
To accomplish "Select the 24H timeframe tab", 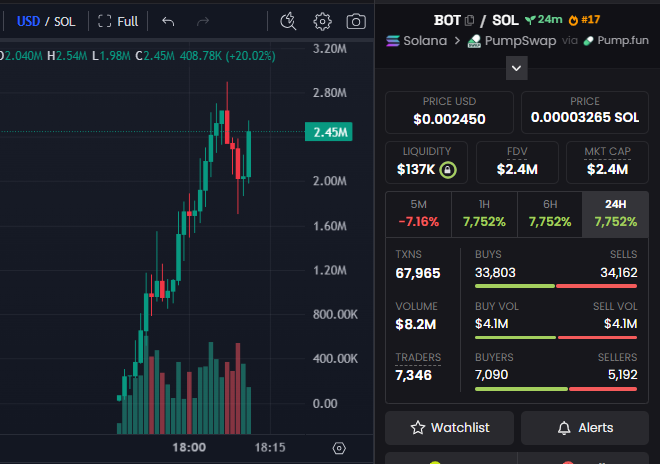I will pos(615,214).
